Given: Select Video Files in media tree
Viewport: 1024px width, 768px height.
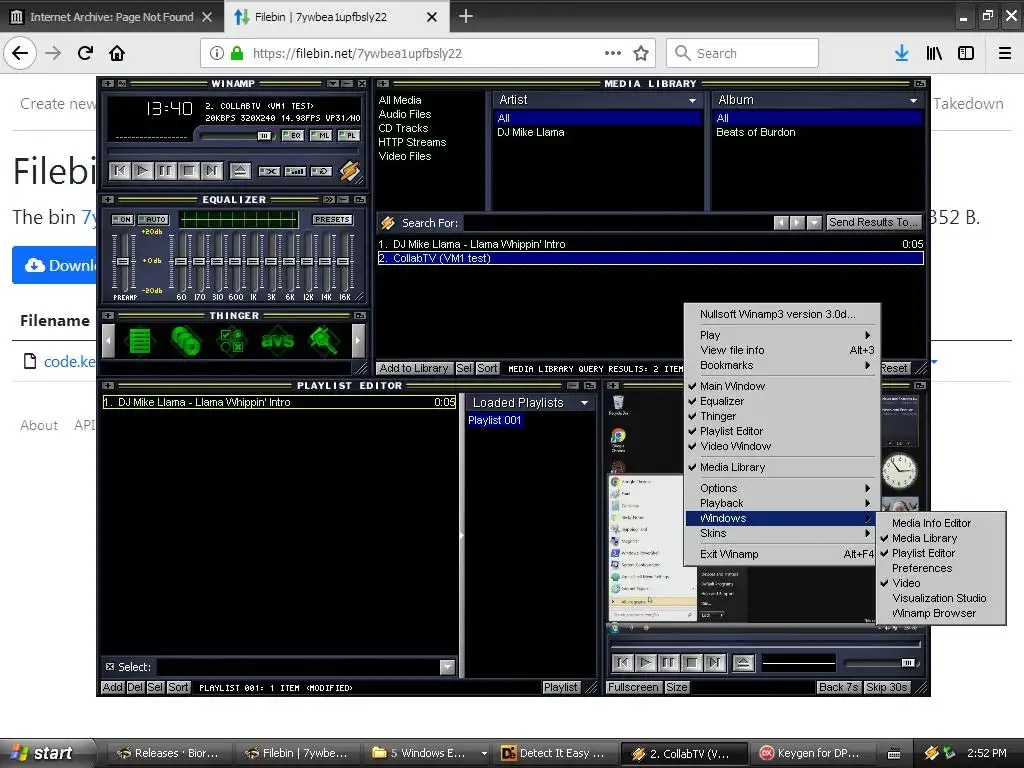Looking at the screenshot, I should click(405, 156).
